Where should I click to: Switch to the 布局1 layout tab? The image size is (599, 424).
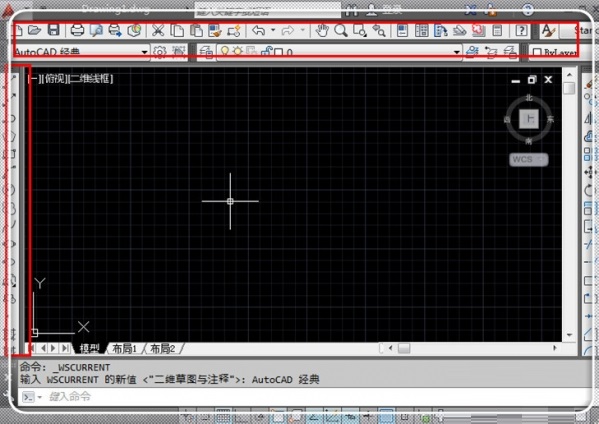125,348
